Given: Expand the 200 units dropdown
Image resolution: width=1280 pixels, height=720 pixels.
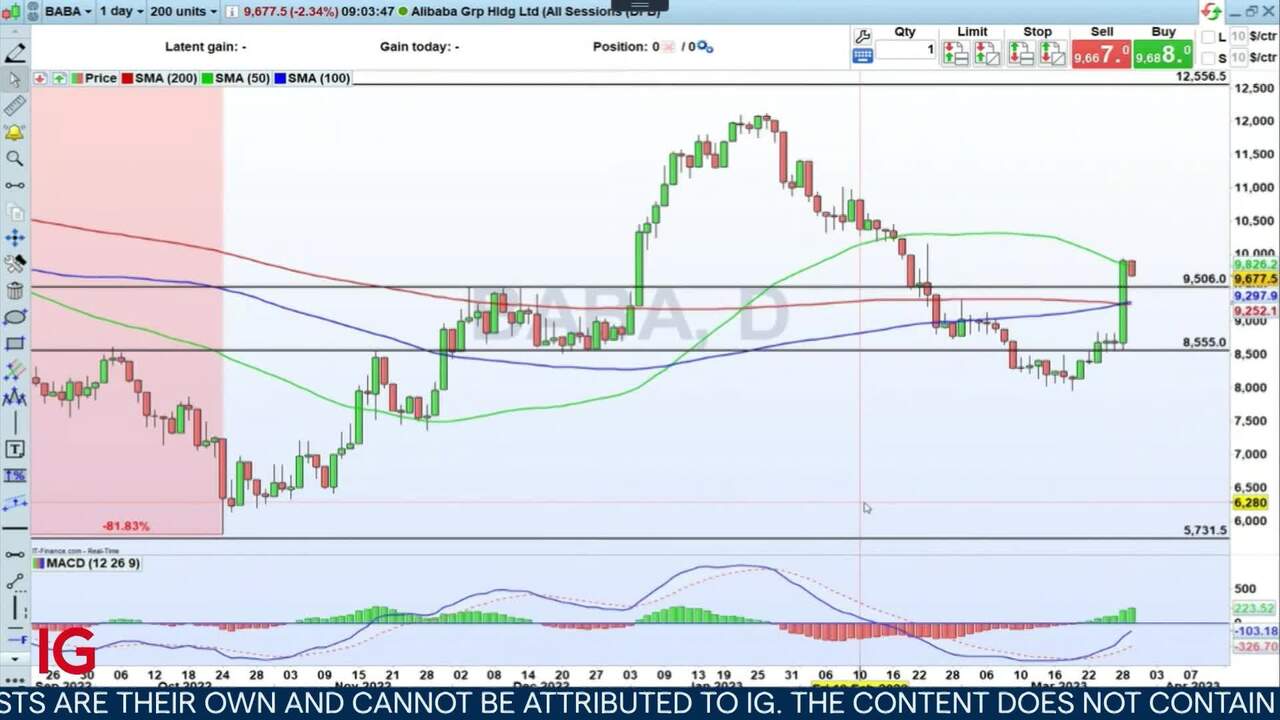Looking at the screenshot, I should click(x=183, y=11).
